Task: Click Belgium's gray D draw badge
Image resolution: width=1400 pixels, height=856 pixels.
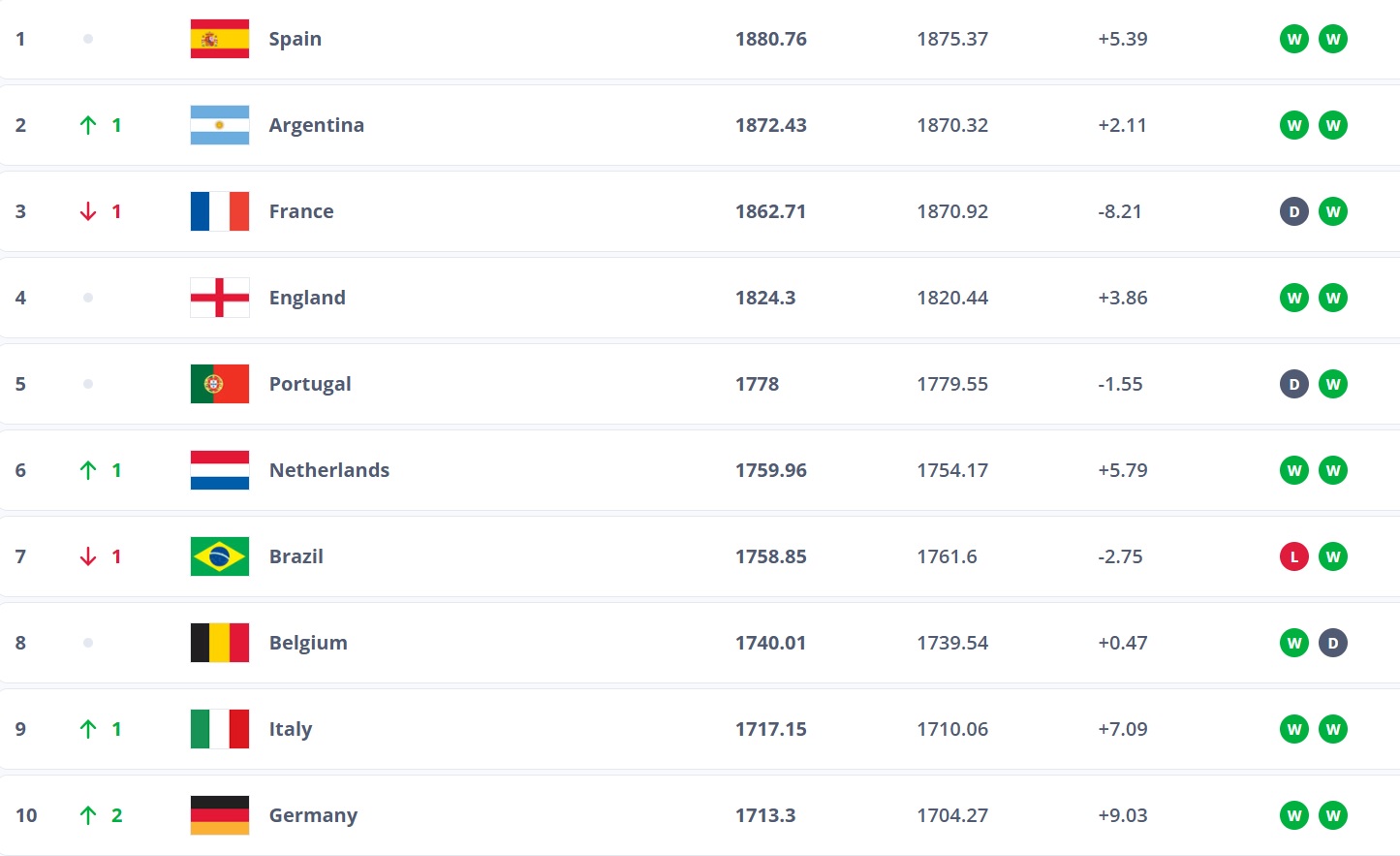Action: point(1333,643)
